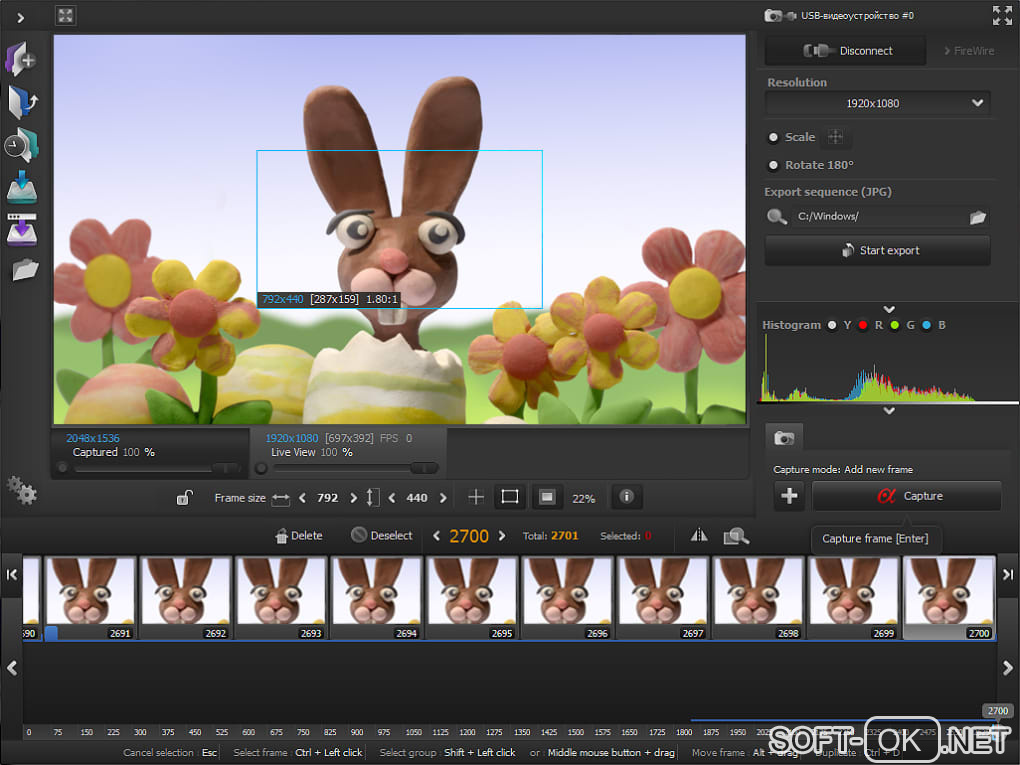
Task: Open the 1920x1080 resolution dropdown
Action: pyautogui.click(x=878, y=103)
